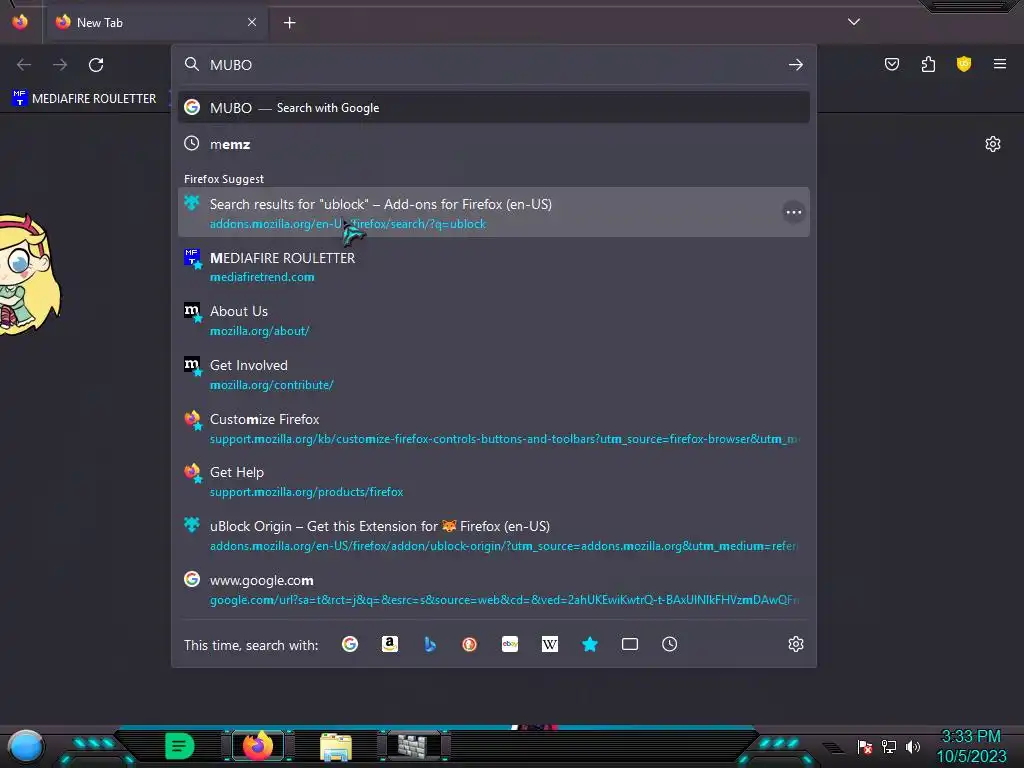Click the Star Butterfly character image
The height and width of the screenshot is (768, 1024).
pyautogui.click(x=29, y=275)
